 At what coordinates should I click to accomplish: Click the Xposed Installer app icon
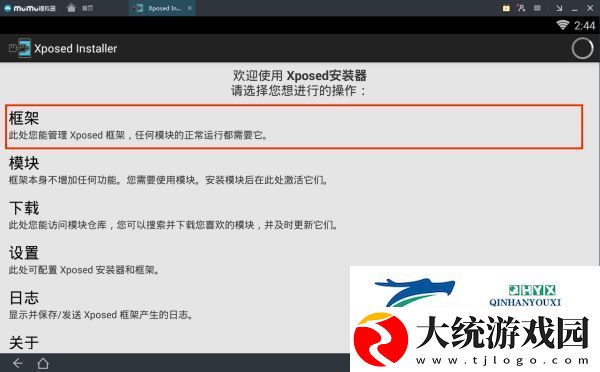point(20,48)
